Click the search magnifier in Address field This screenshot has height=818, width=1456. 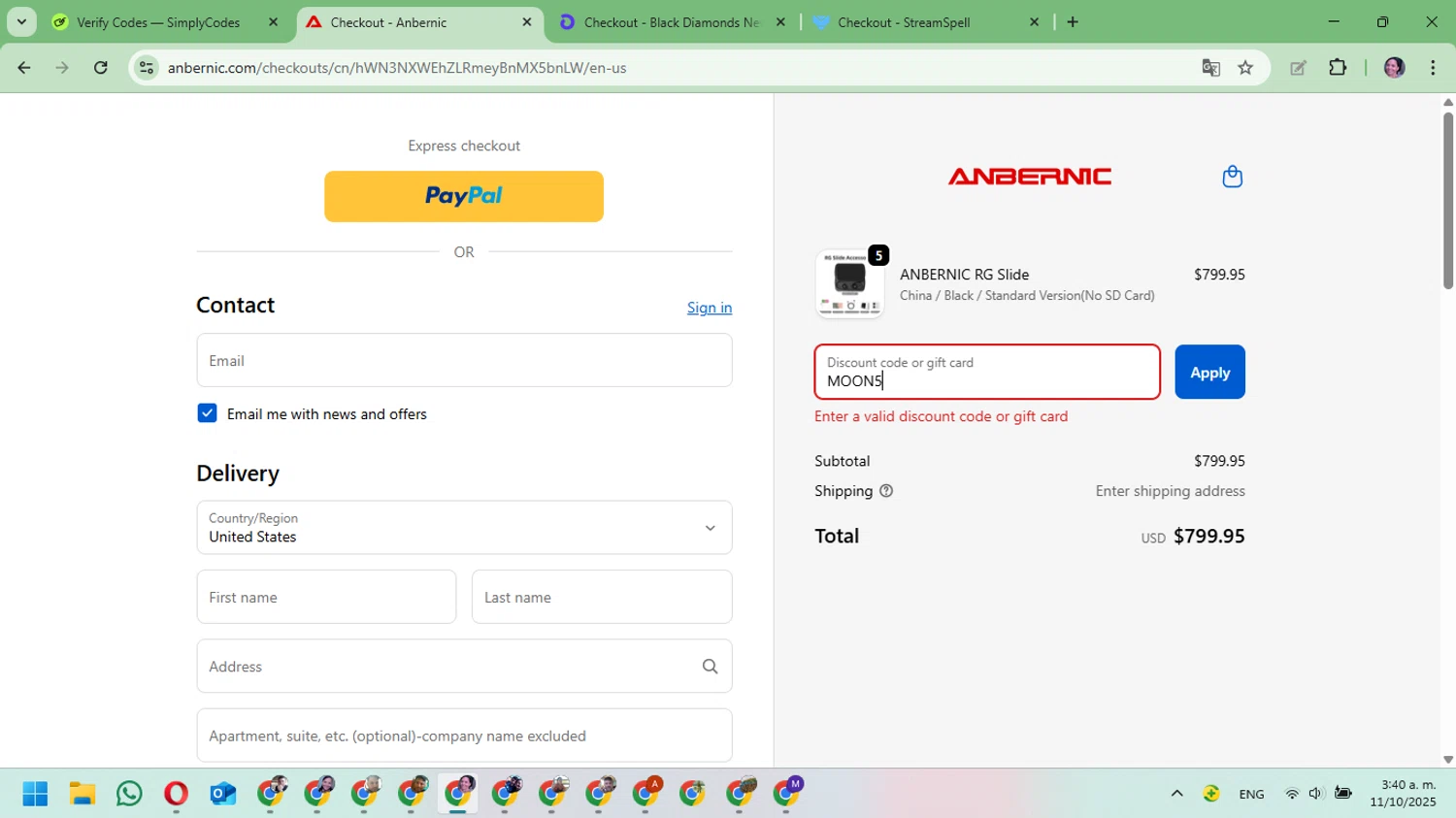tap(710, 667)
